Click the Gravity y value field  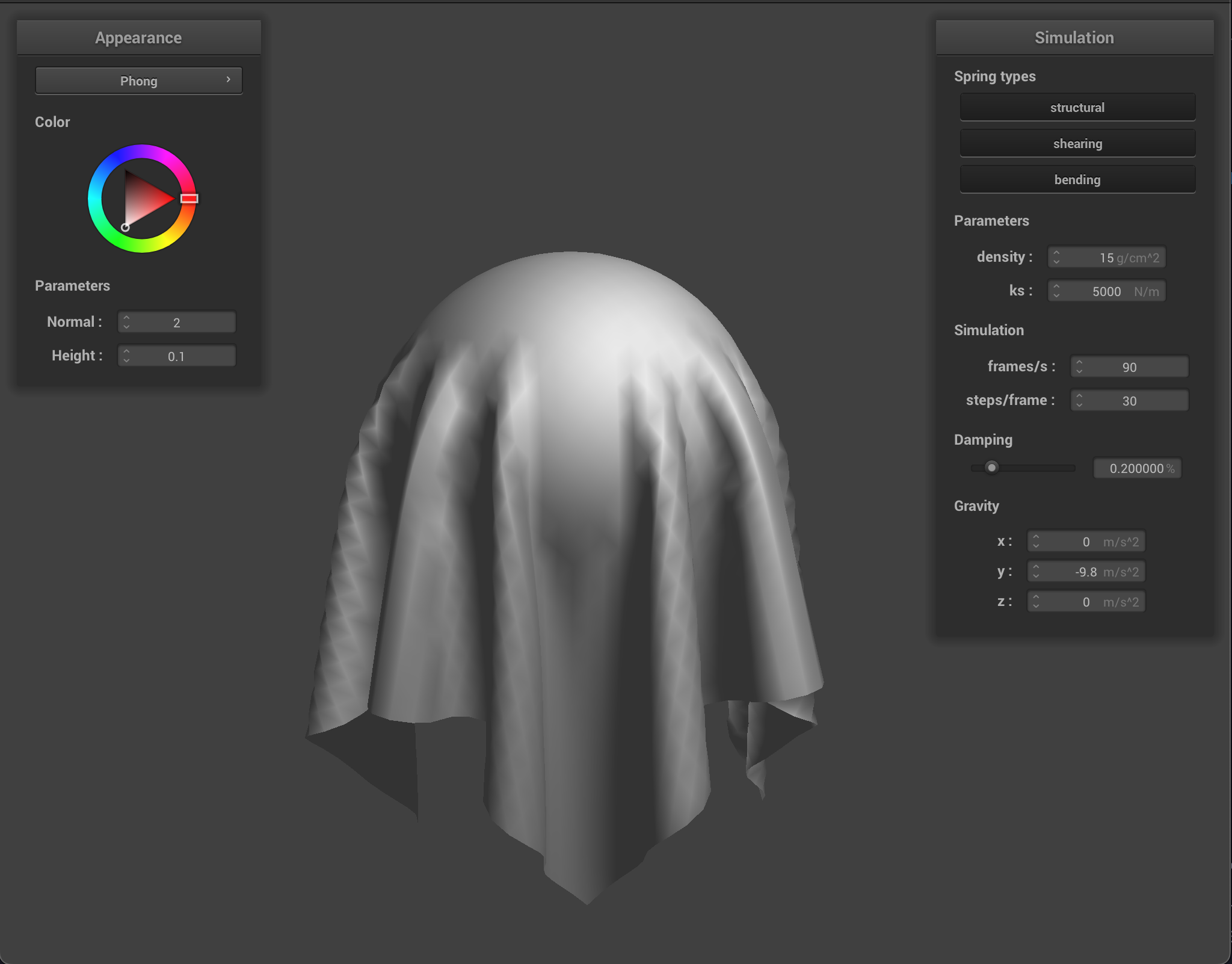[1086, 572]
